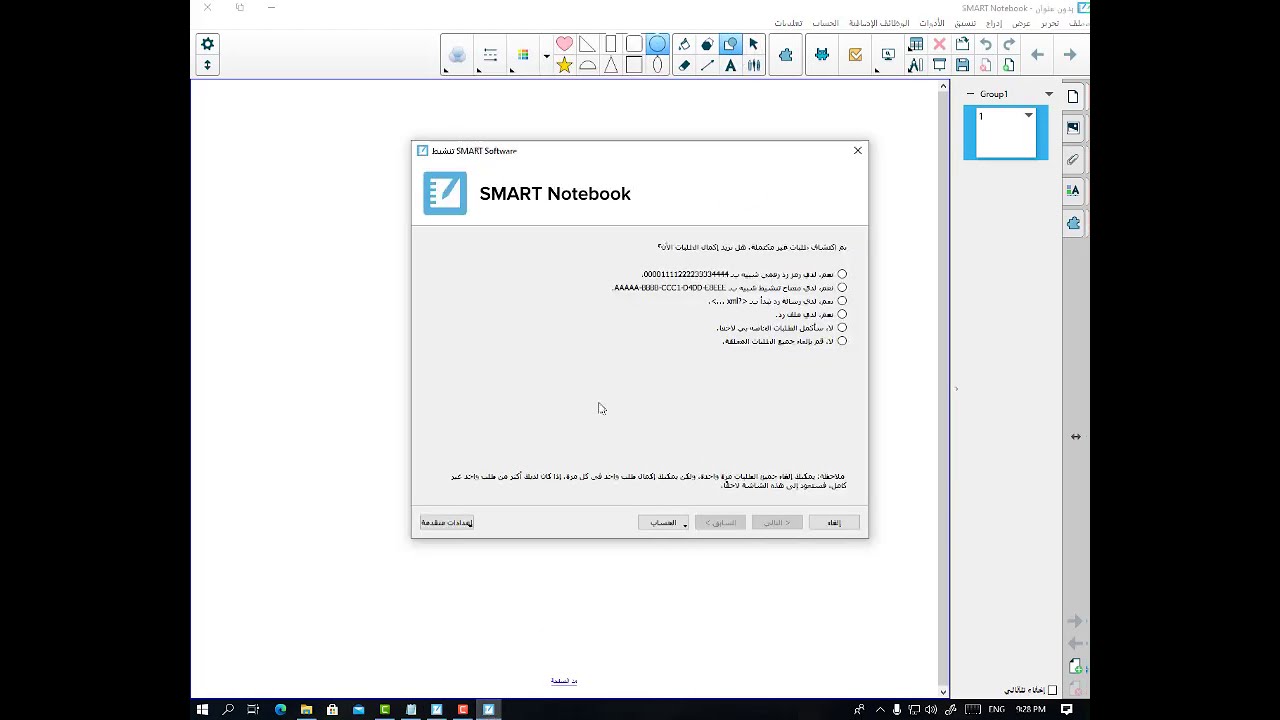Toggle the auto-hide checkbox in sidebar
This screenshot has width=1280, height=720.
click(x=1052, y=690)
